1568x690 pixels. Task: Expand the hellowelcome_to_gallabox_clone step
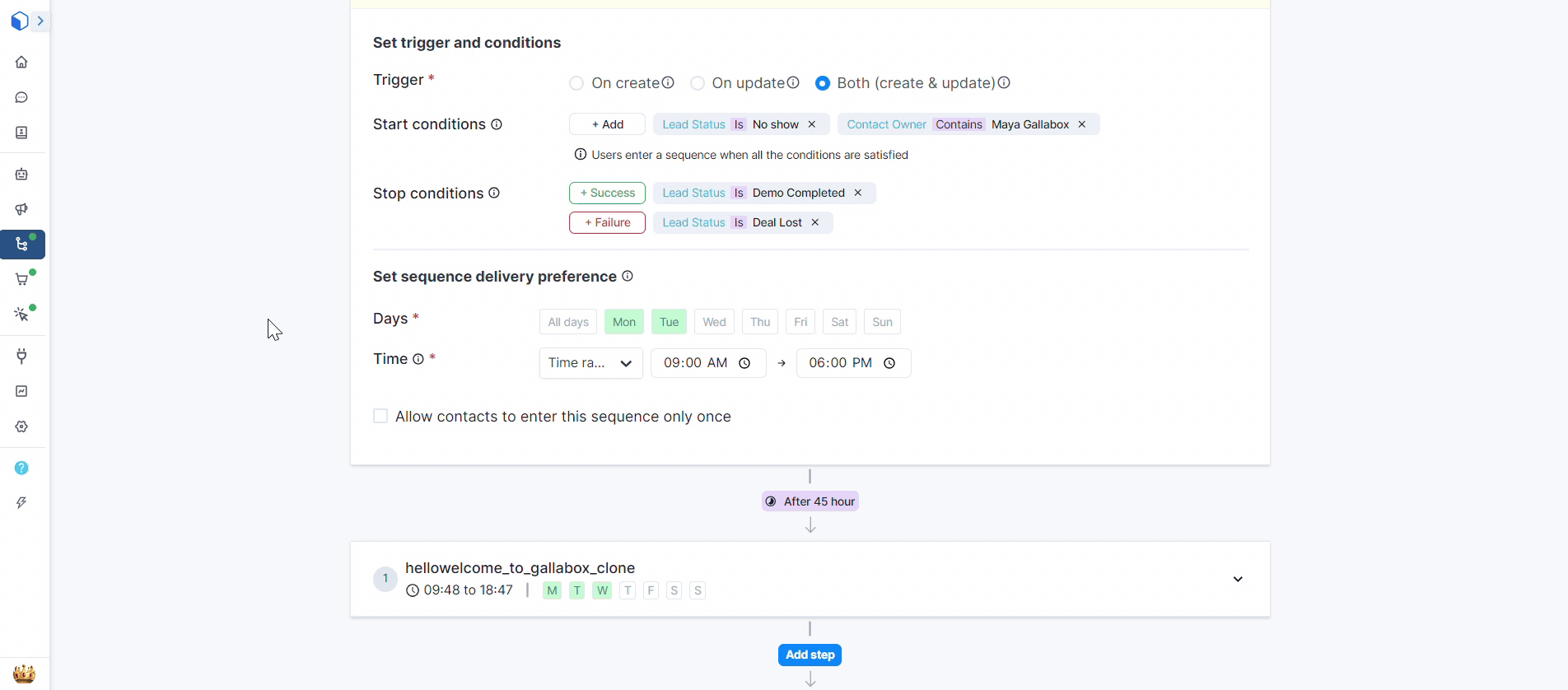pyautogui.click(x=1237, y=579)
